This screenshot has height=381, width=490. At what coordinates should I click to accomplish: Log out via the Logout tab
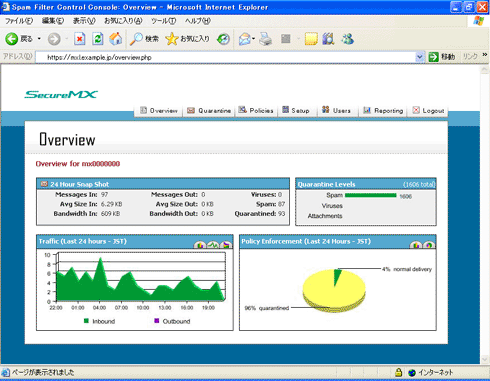coord(428,110)
